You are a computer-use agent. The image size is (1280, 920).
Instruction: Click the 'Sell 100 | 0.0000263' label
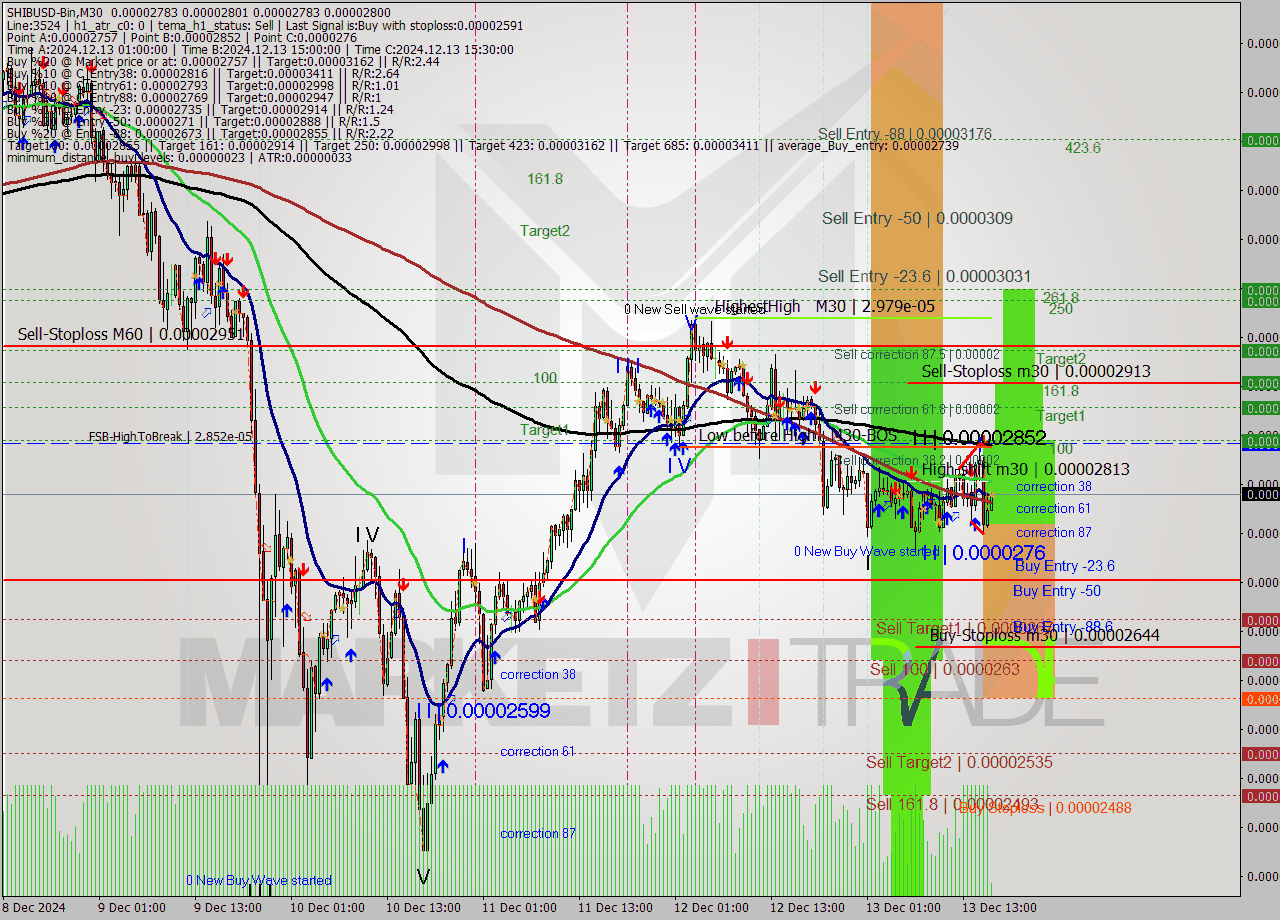[x=945, y=669]
